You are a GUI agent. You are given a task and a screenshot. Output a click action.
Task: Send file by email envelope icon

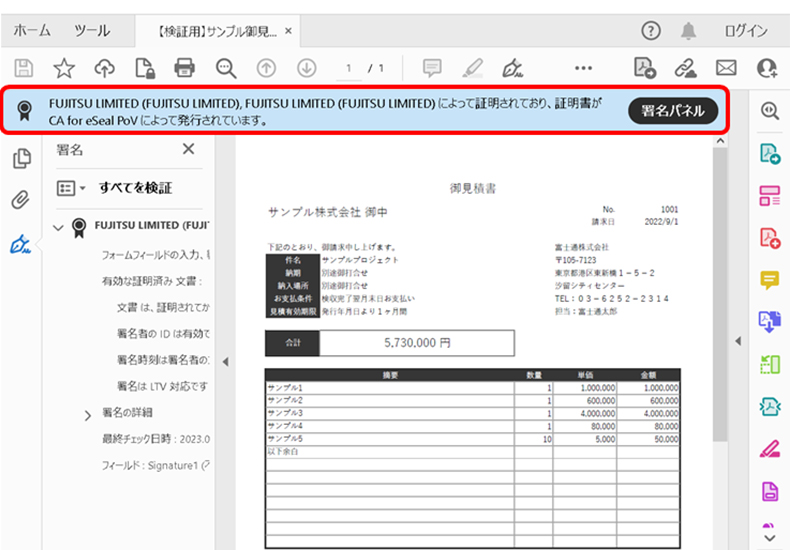pos(726,68)
